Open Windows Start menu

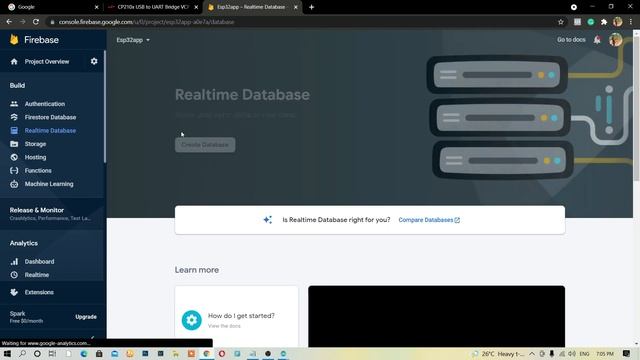(7, 354)
